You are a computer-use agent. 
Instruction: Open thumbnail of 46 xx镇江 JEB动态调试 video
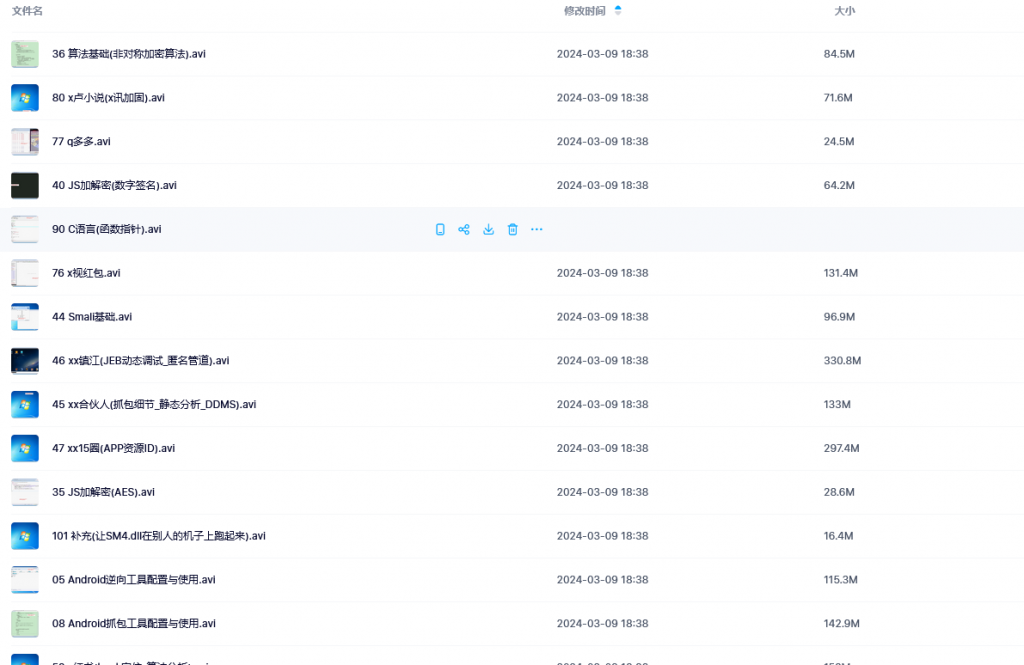(25, 361)
